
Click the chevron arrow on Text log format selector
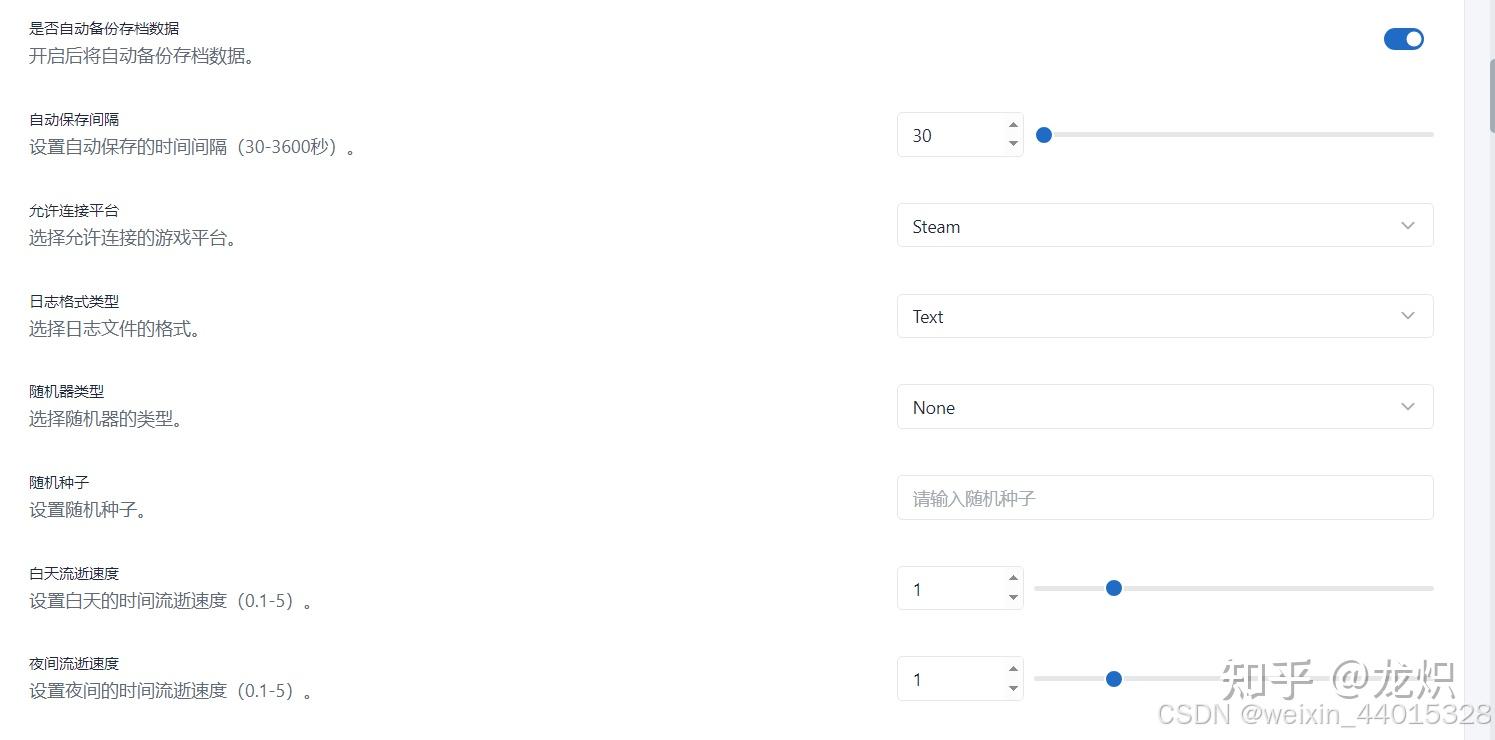[x=1408, y=316]
